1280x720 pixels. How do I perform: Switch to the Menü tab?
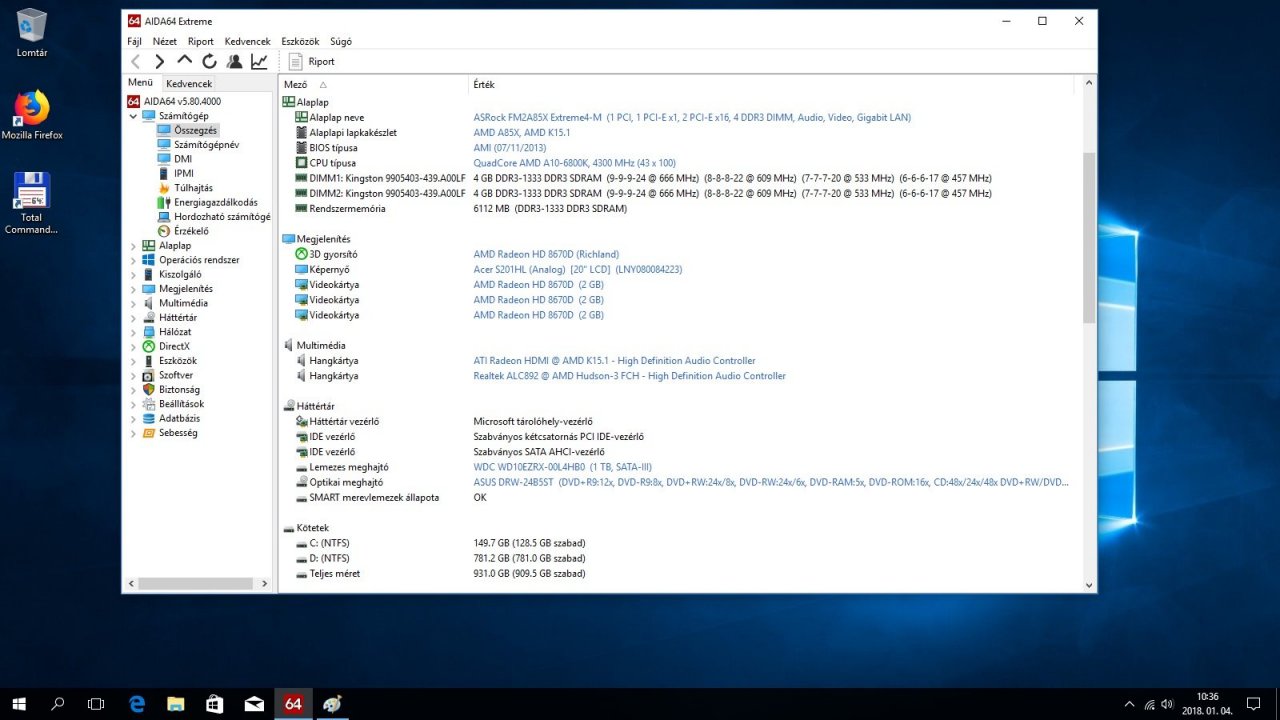[x=140, y=83]
